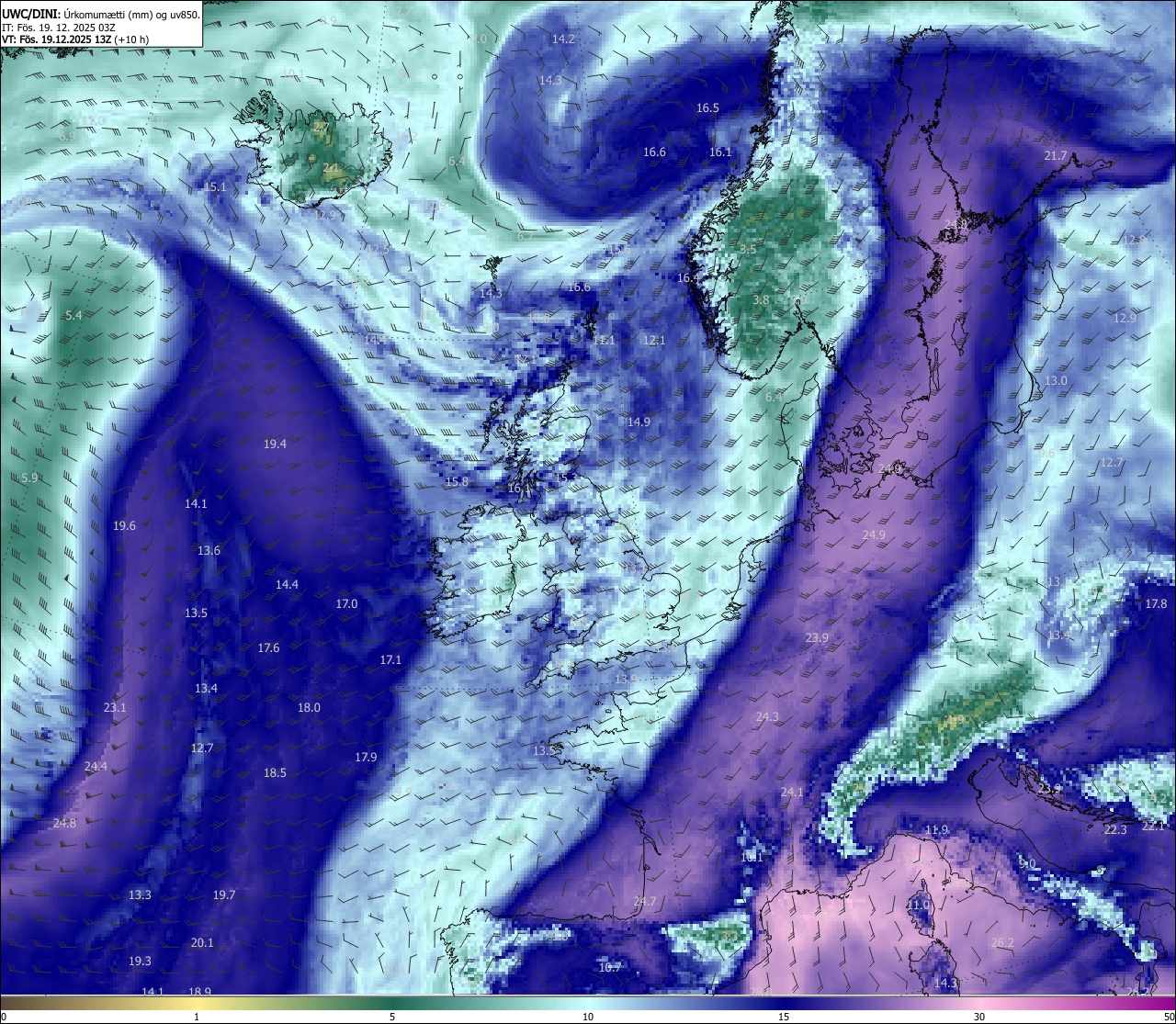Image resolution: width=1176 pixels, height=1024 pixels.
Task: Click the 10.7 value over Spain
Action: (610, 967)
